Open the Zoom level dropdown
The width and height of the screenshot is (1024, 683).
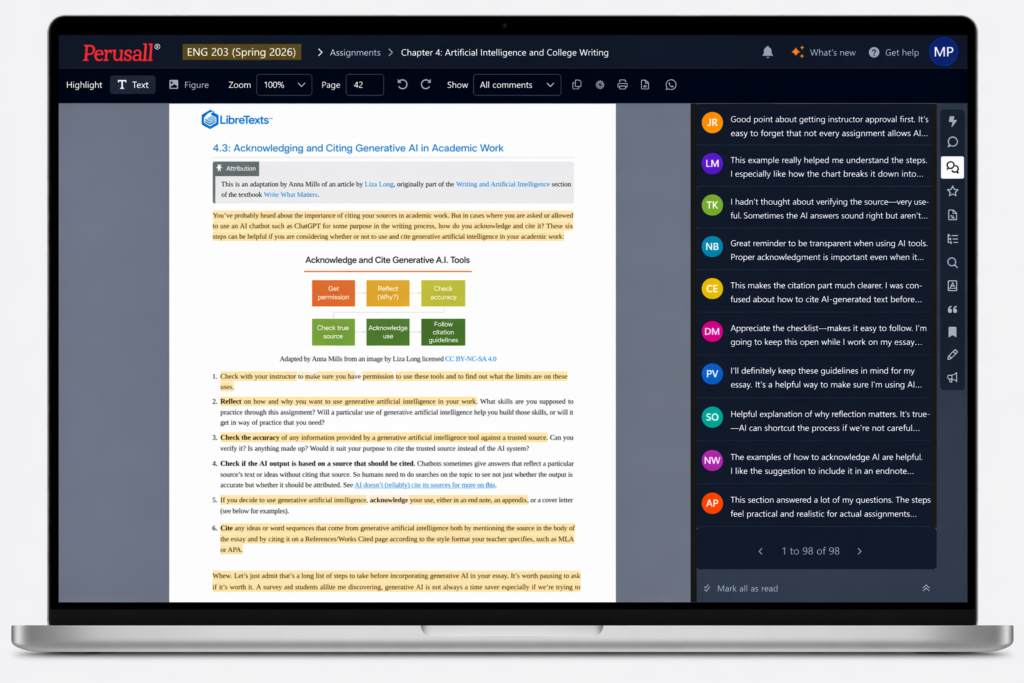[x=284, y=85]
